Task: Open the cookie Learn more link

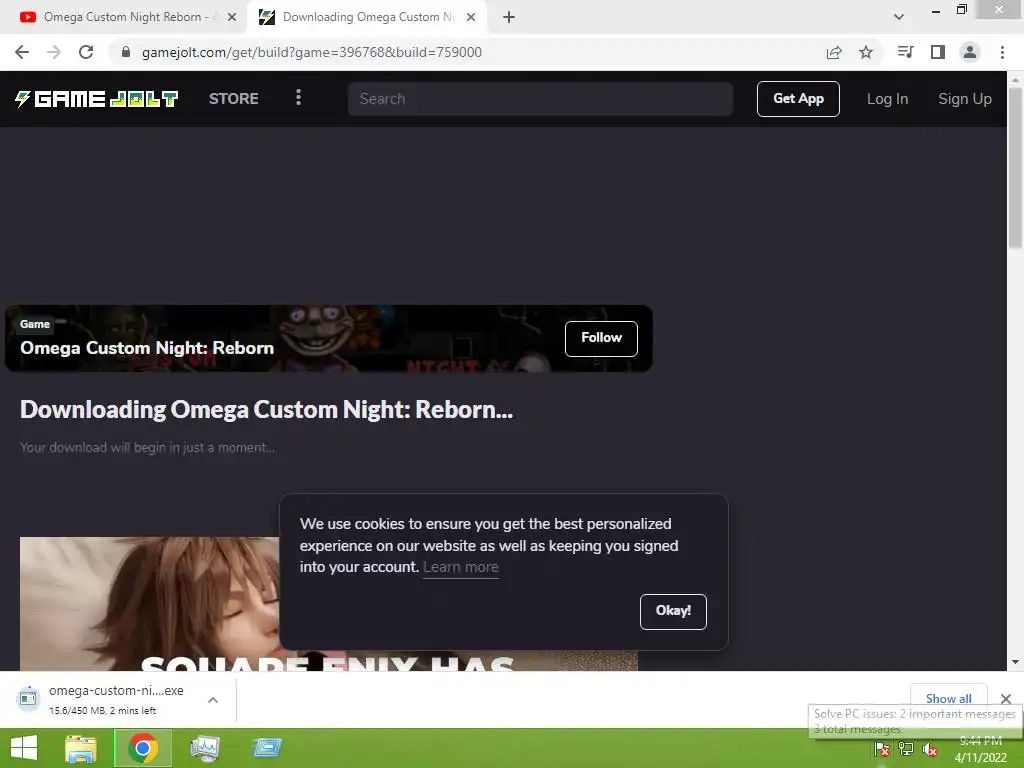Action: tap(460, 567)
